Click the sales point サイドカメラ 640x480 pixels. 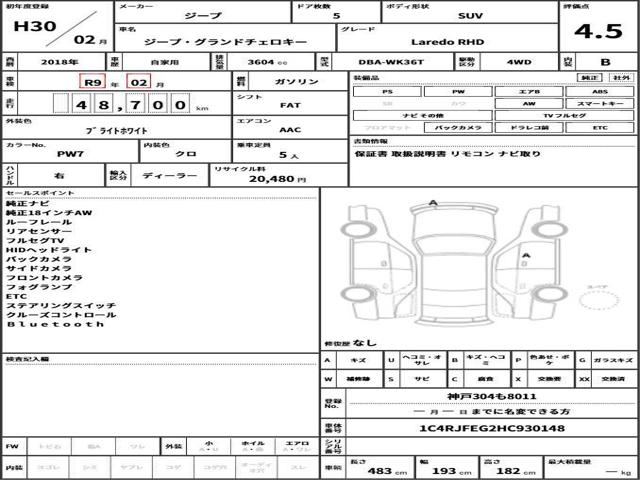point(39,268)
